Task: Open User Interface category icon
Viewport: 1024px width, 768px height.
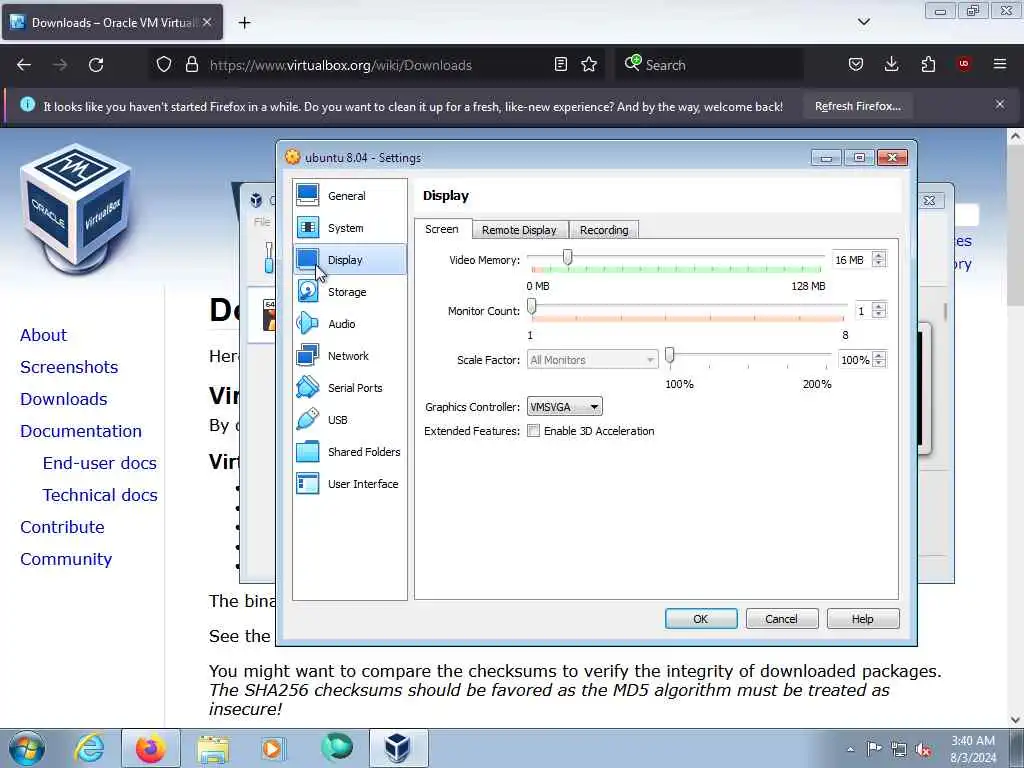Action: (x=308, y=483)
